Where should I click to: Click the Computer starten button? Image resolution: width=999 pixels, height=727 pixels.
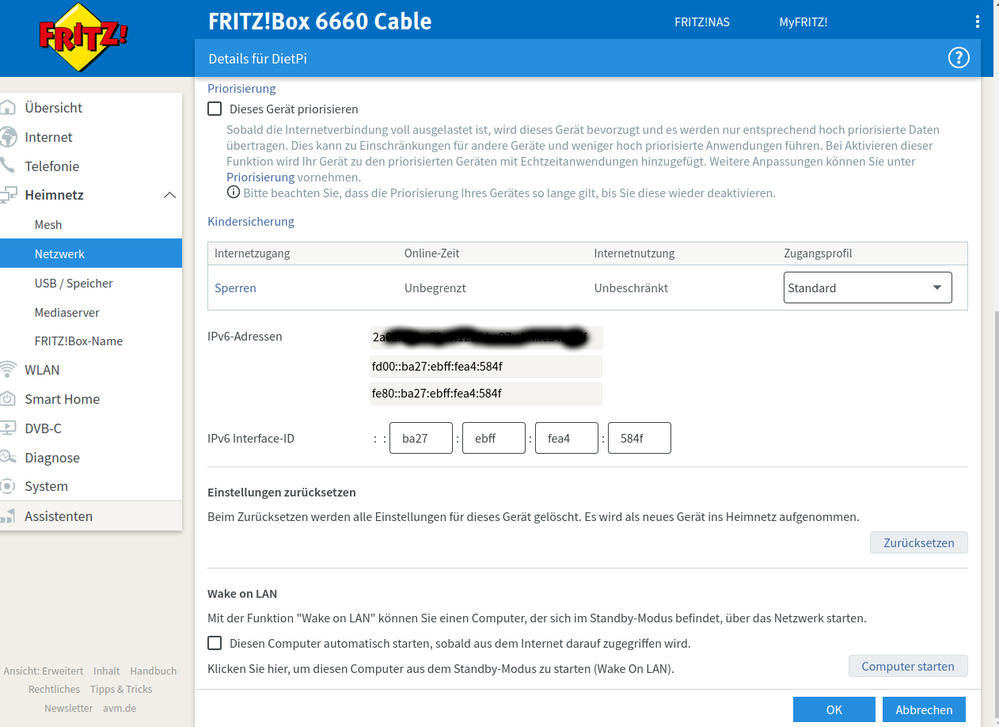click(x=907, y=666)
